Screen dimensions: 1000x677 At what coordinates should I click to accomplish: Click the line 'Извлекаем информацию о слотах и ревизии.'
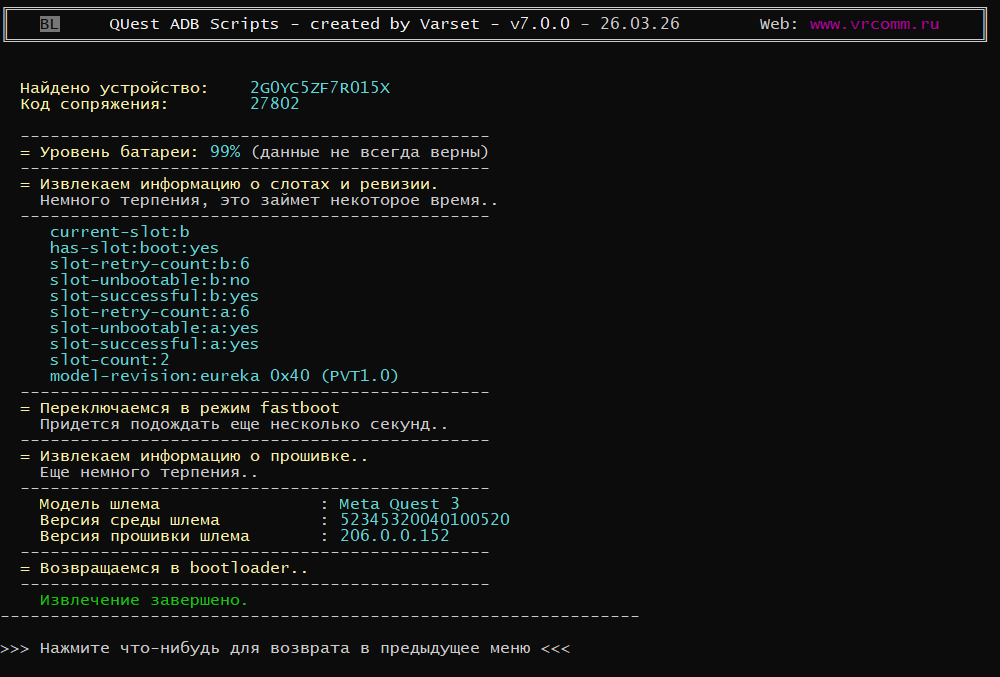coord(239,184)
